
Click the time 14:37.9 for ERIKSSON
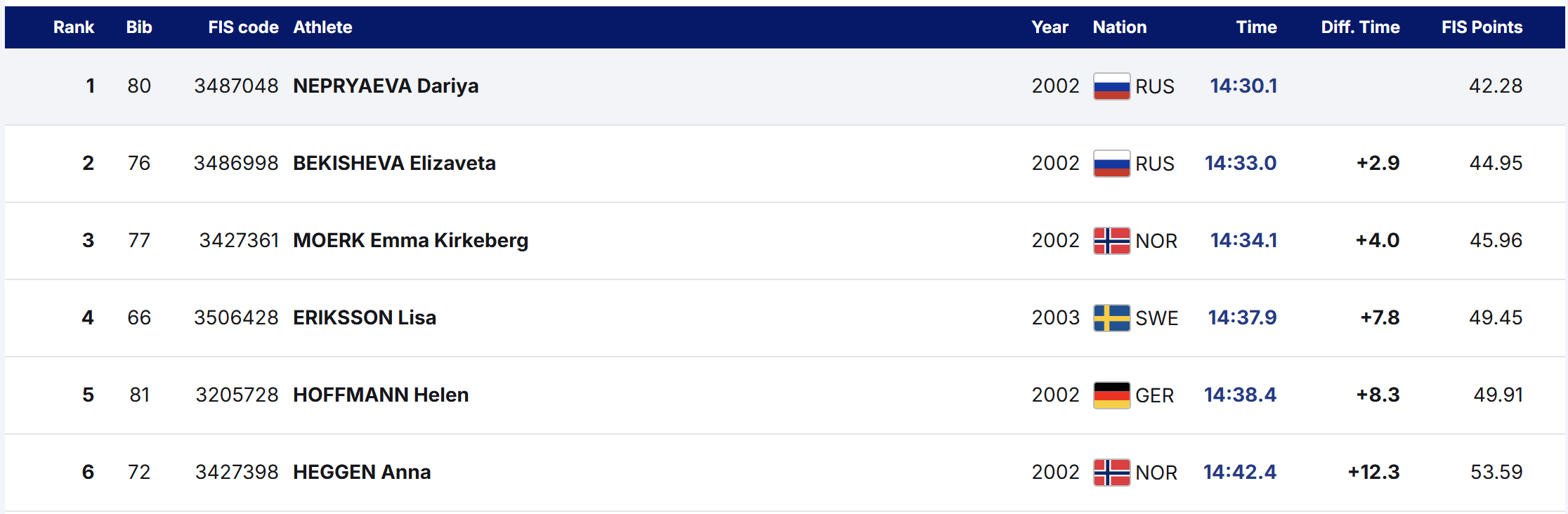(1242, 317)
